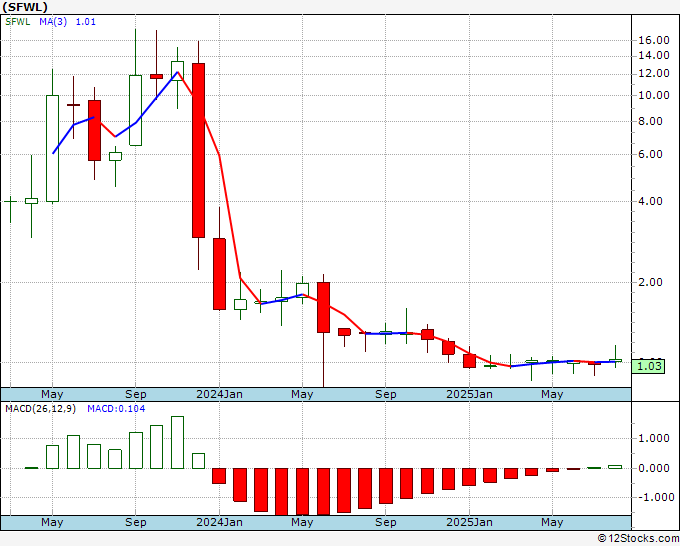
Task: Click the 14.00 price axis label
Action: point(654,56)
